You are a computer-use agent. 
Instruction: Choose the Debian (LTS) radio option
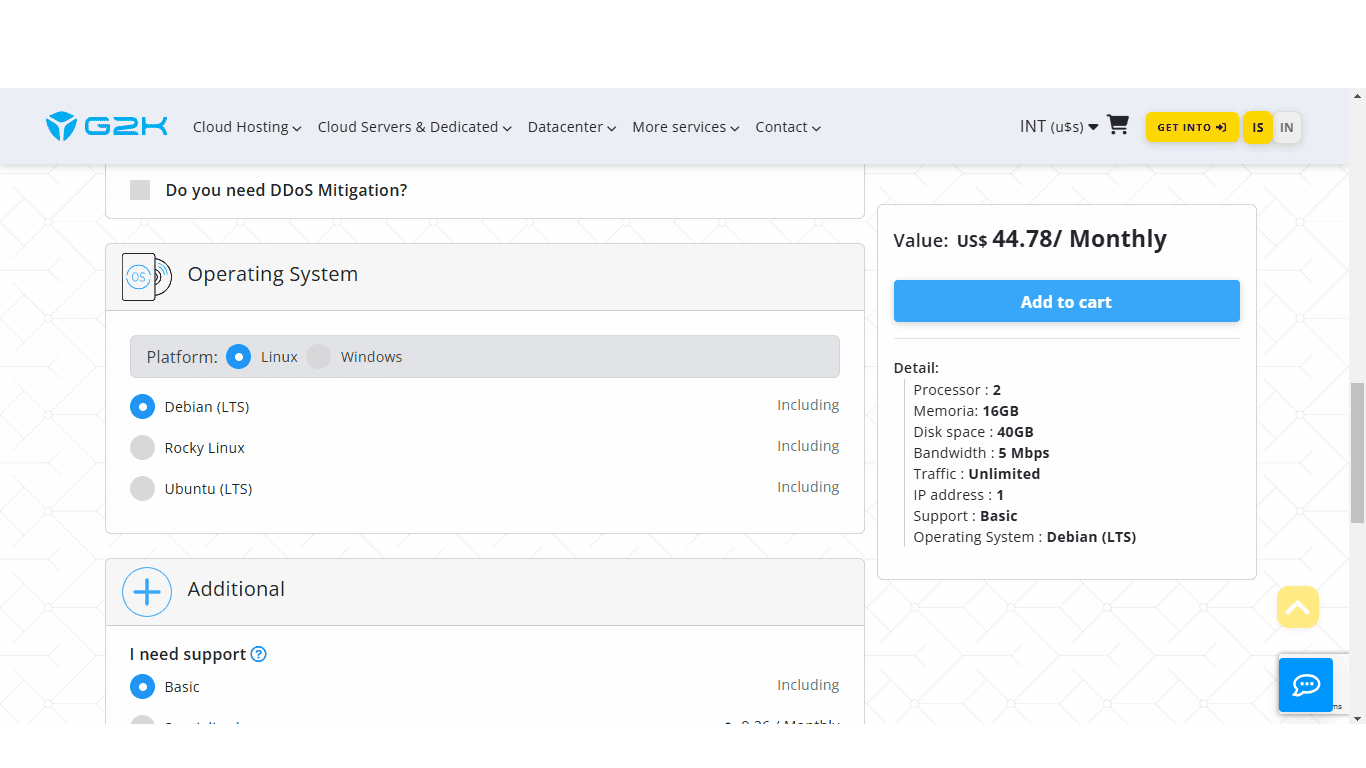click(x=142, y=407)
